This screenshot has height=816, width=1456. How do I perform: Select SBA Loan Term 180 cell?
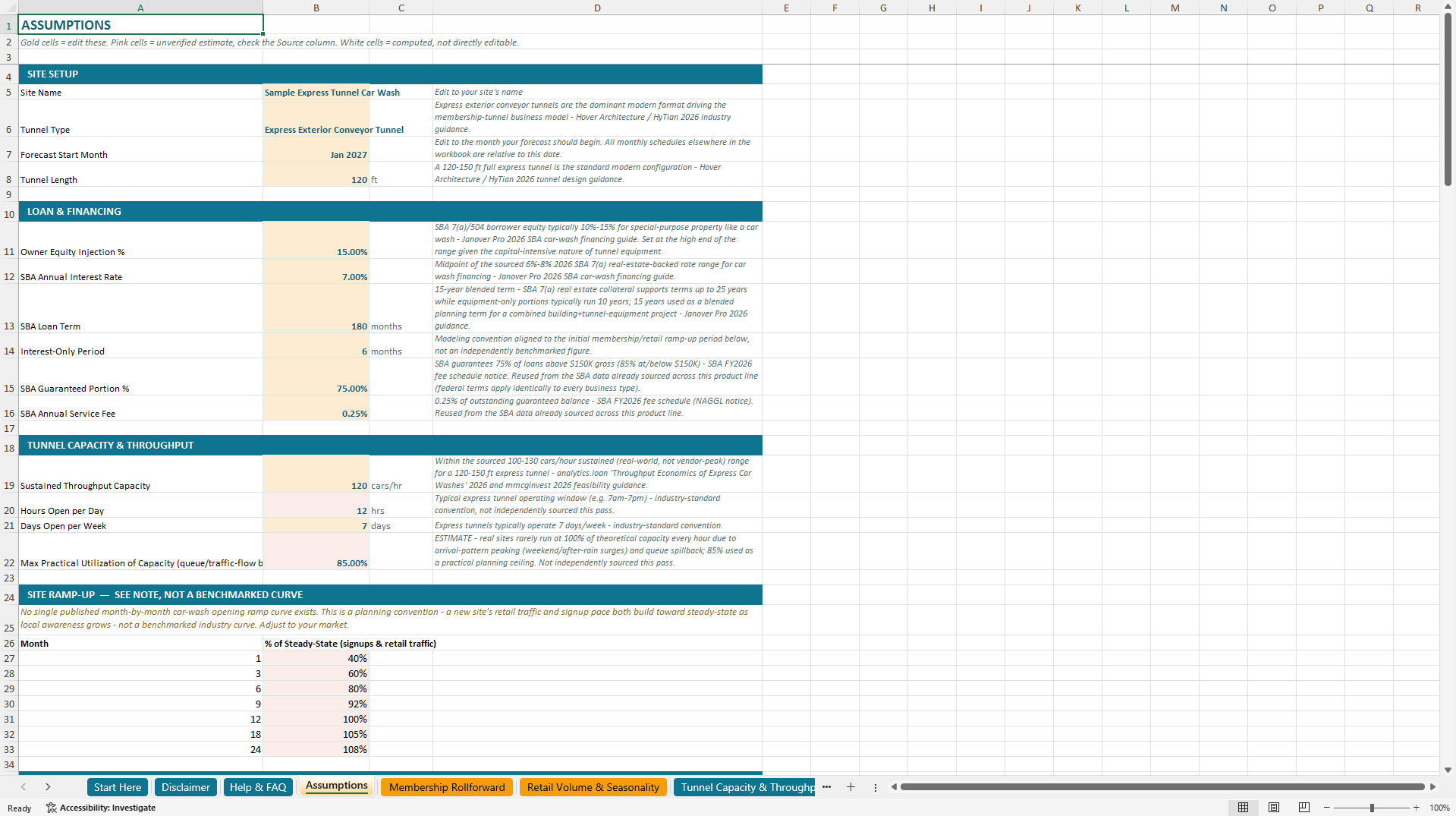(x=316, y=308)
